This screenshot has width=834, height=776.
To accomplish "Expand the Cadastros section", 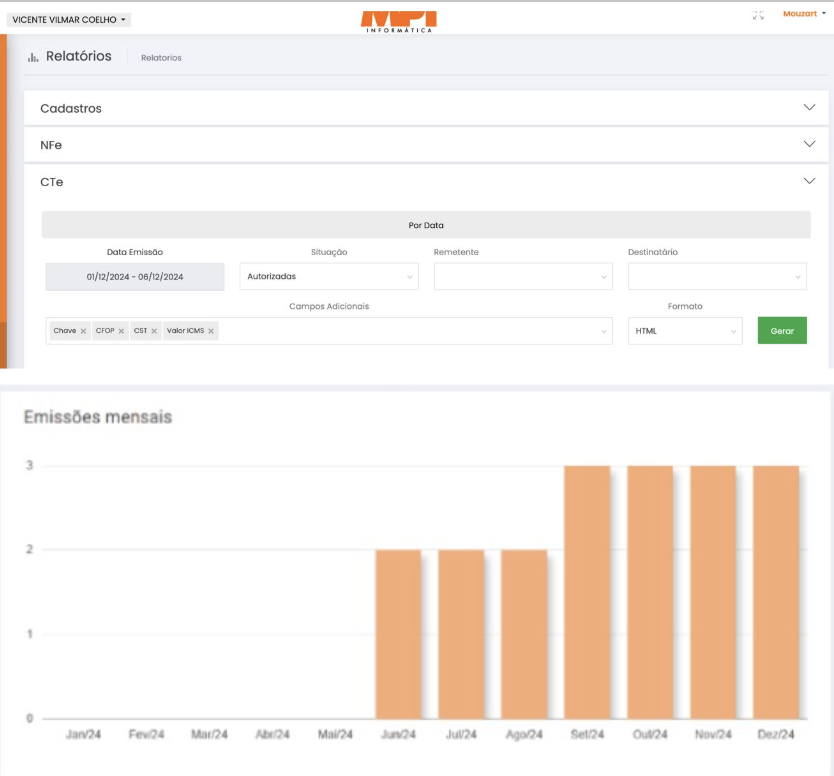I will (x=809, y=107).
